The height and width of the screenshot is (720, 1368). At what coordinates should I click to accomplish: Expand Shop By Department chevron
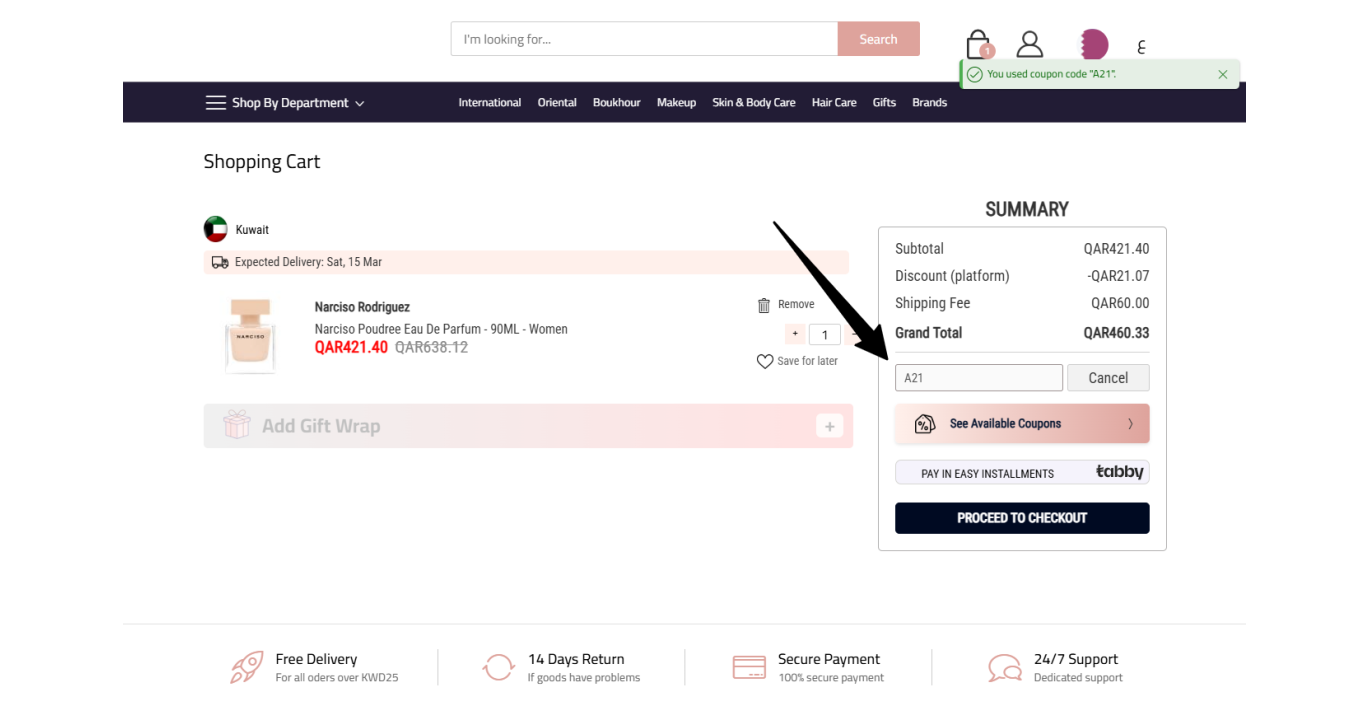360,103
